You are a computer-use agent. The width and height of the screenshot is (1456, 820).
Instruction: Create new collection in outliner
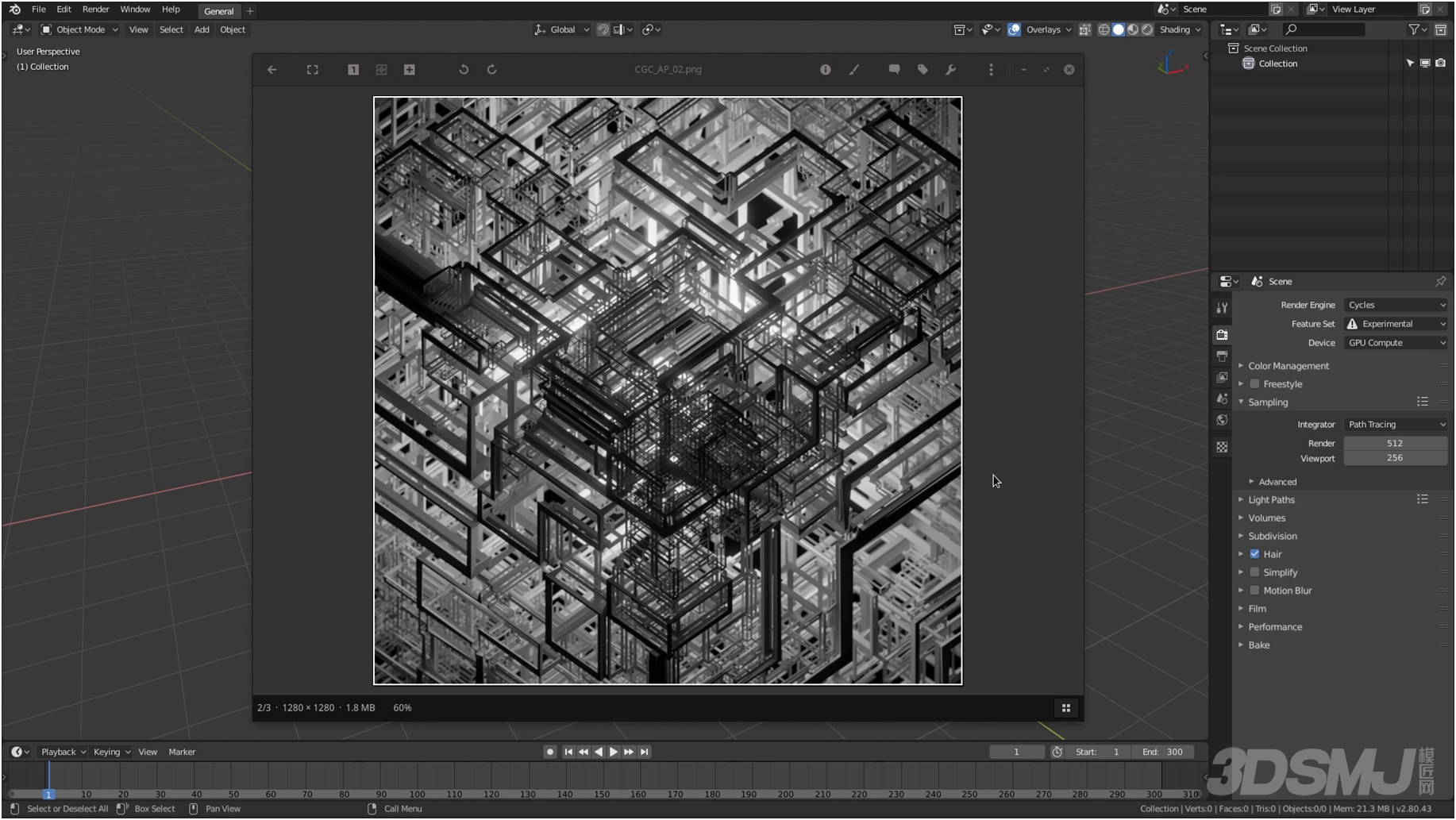[x=1440, y=30]
